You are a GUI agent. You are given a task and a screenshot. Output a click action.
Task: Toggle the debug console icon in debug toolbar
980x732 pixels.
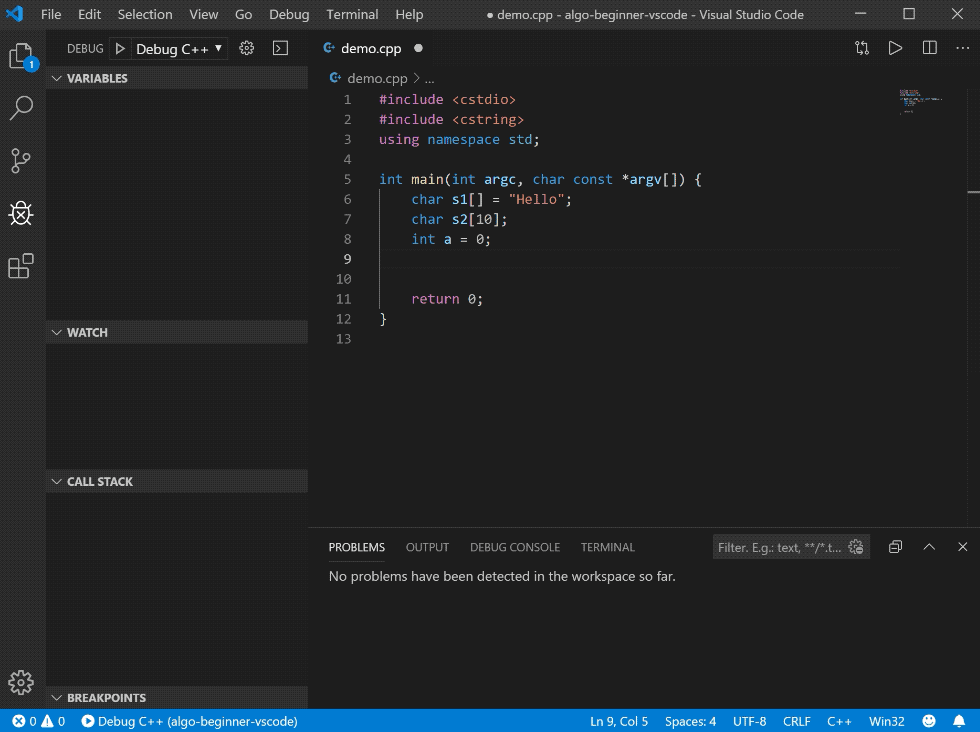(x=280, y=48)
